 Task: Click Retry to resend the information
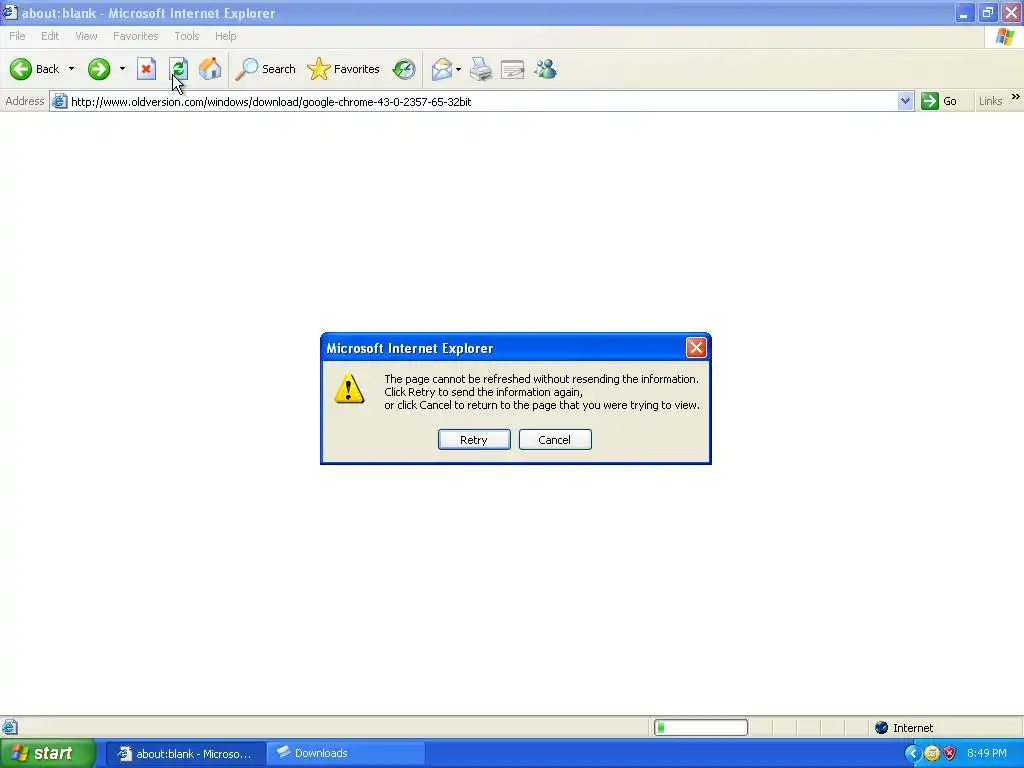click(474, 440)
